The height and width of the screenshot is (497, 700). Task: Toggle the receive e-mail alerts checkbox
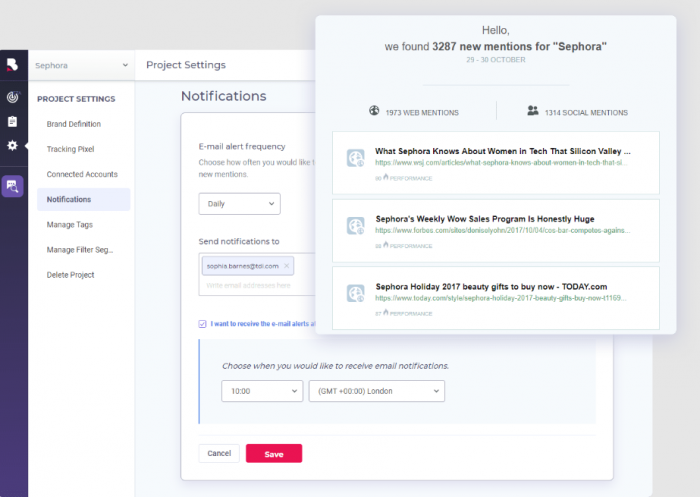tap(202, 324)
